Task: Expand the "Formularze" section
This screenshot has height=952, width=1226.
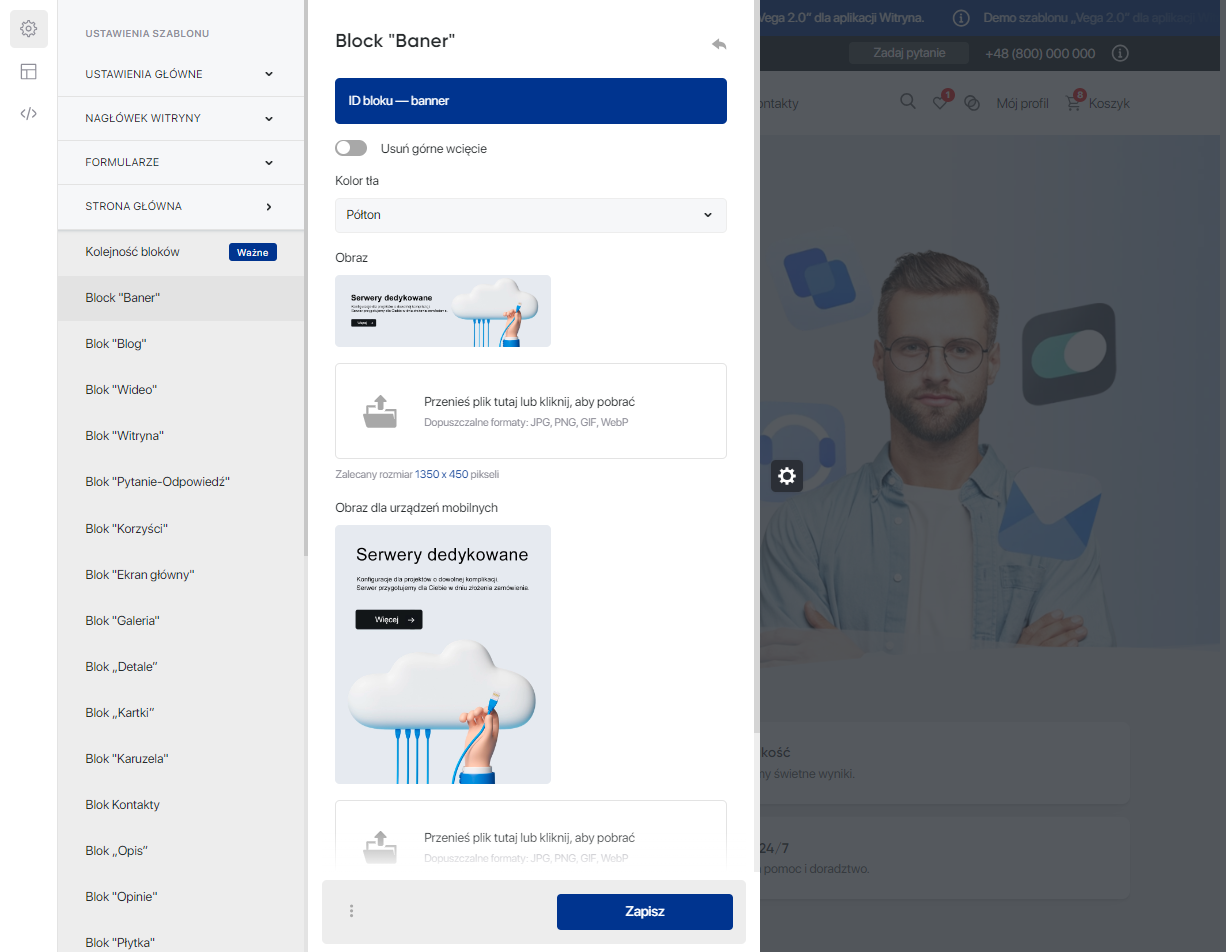Action: coord(180,162)
